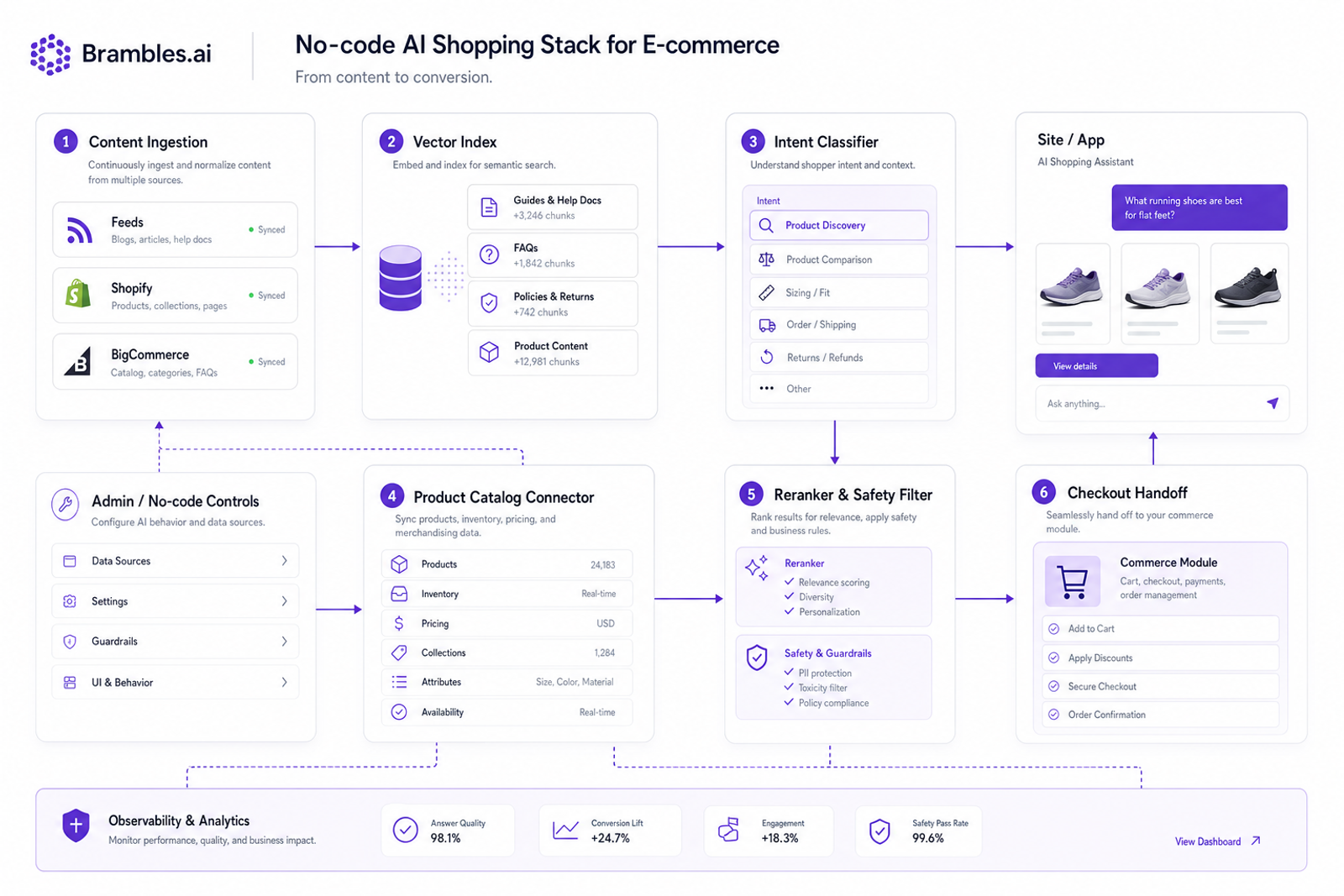Expand the Settings row chevron
Screen dimensions: 1344x896
[x=285, y=601]
